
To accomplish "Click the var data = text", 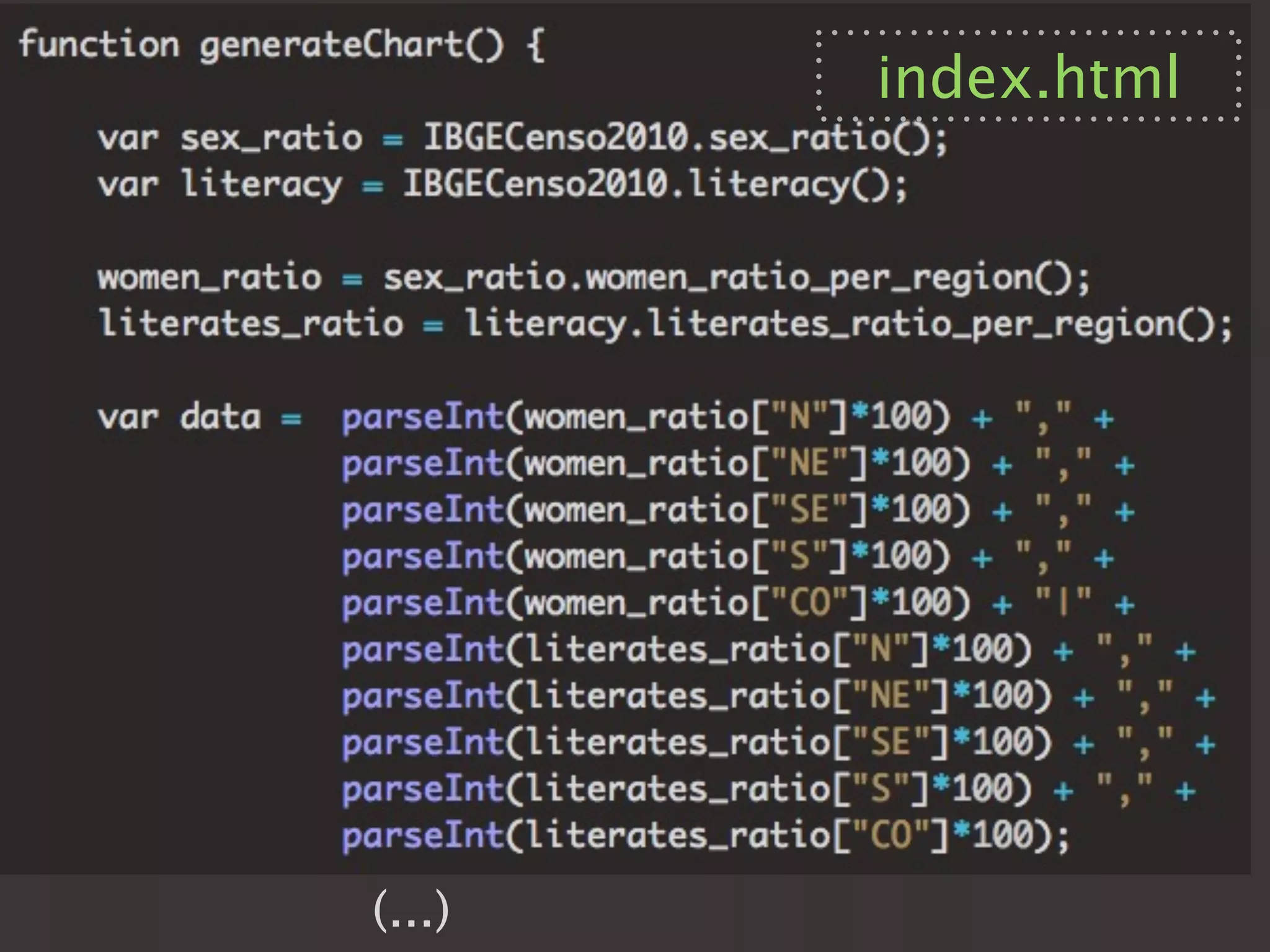I will (200, 416).
